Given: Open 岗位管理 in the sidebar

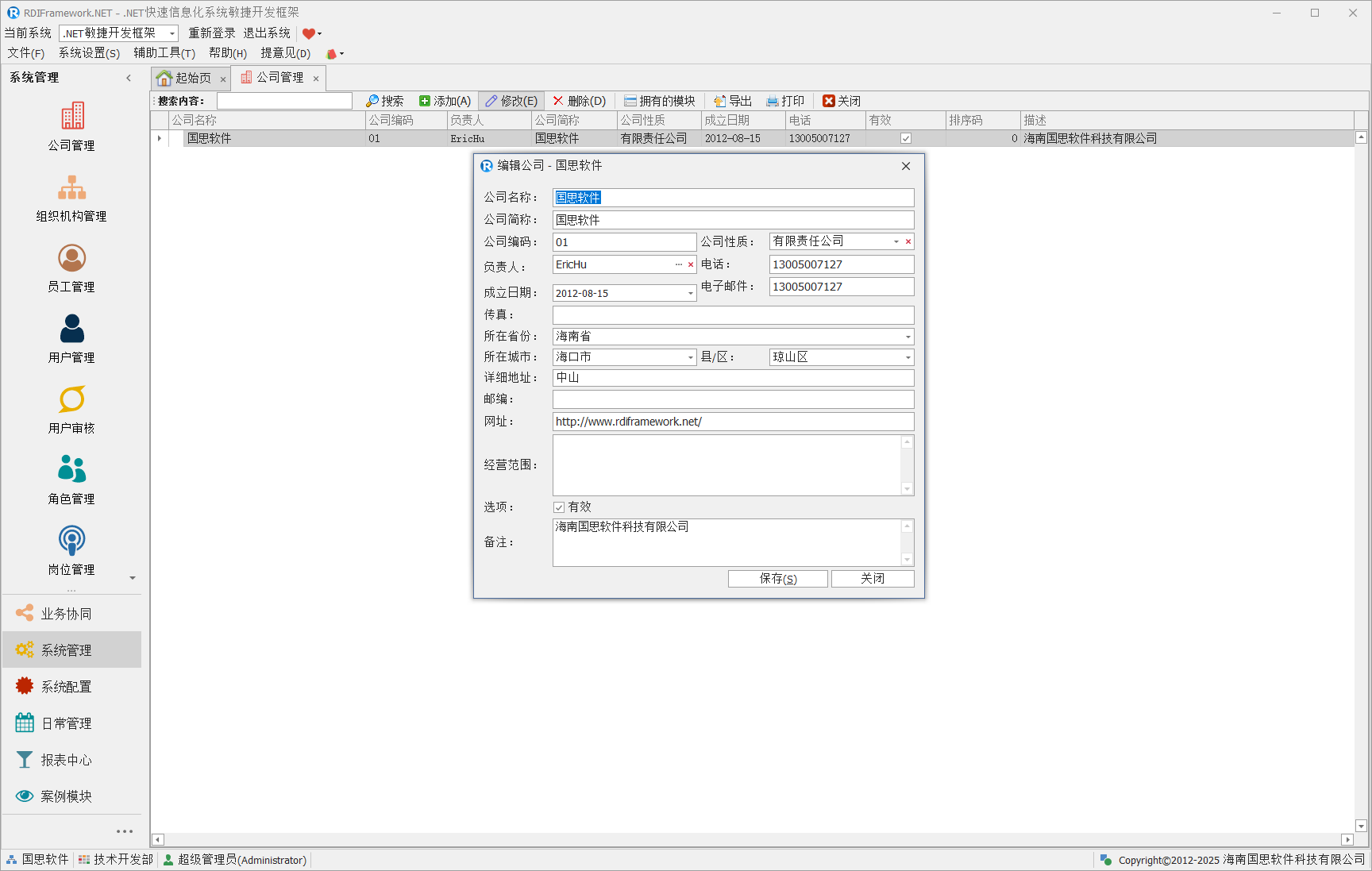Looking at the screenshot, I should click(x=72, y=541).
